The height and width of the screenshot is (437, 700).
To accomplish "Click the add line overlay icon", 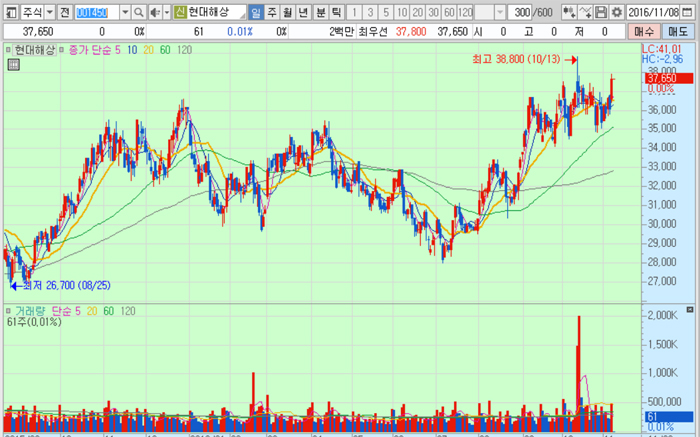I will 585,12.
